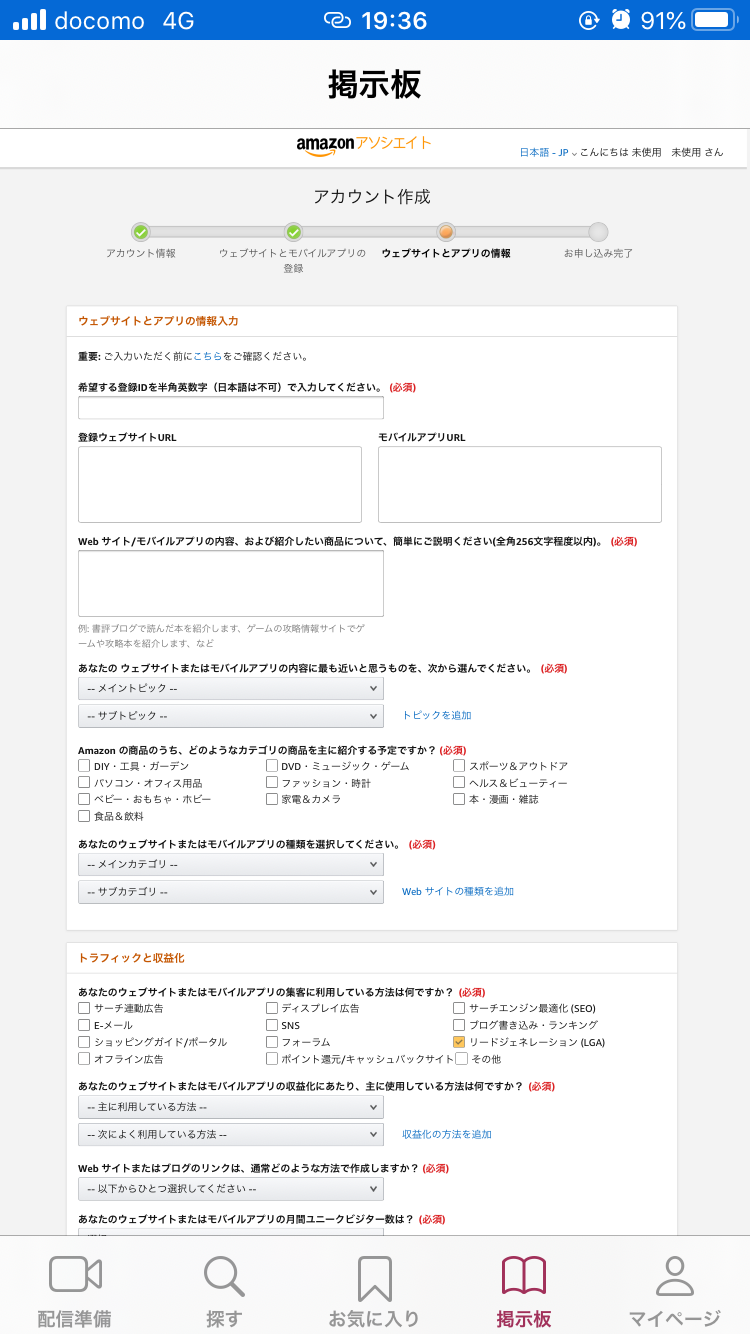The width and height of the screenshot is (750, 1334).
Task: Open the 日本語 - JP language selector
Action: (547, 153)
